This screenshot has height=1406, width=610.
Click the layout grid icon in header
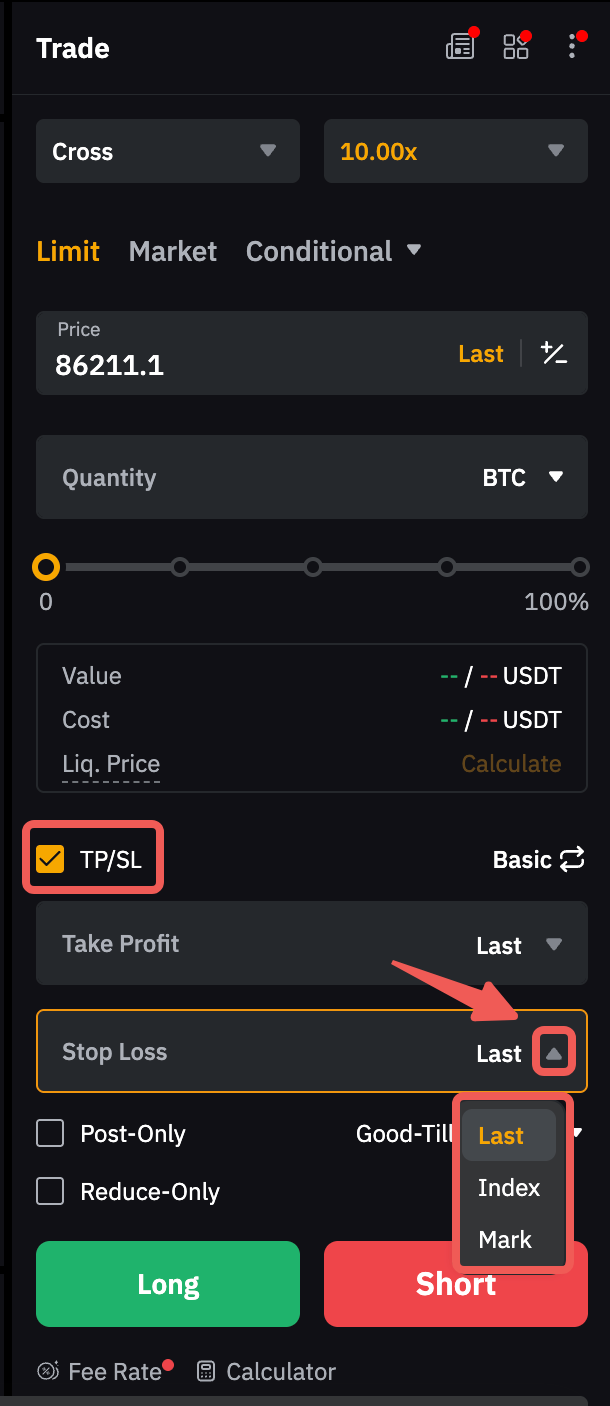tap(515, 47)
